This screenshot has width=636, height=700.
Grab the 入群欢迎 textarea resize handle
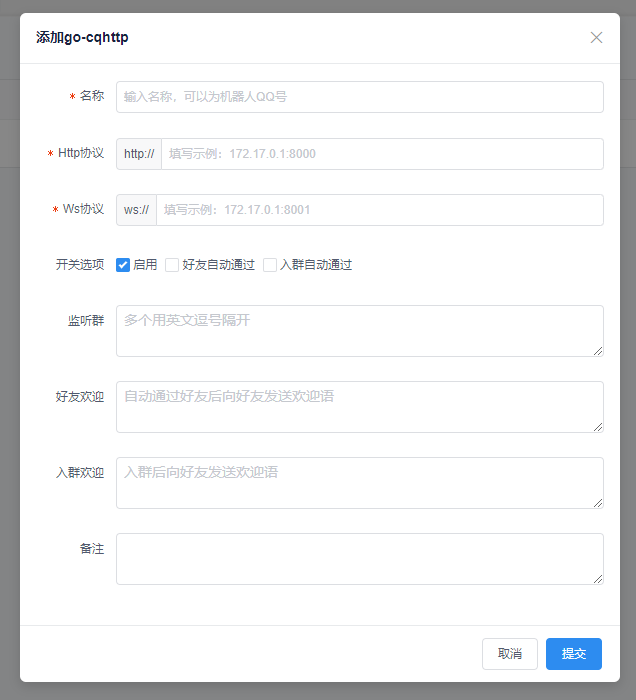point(598,503)
